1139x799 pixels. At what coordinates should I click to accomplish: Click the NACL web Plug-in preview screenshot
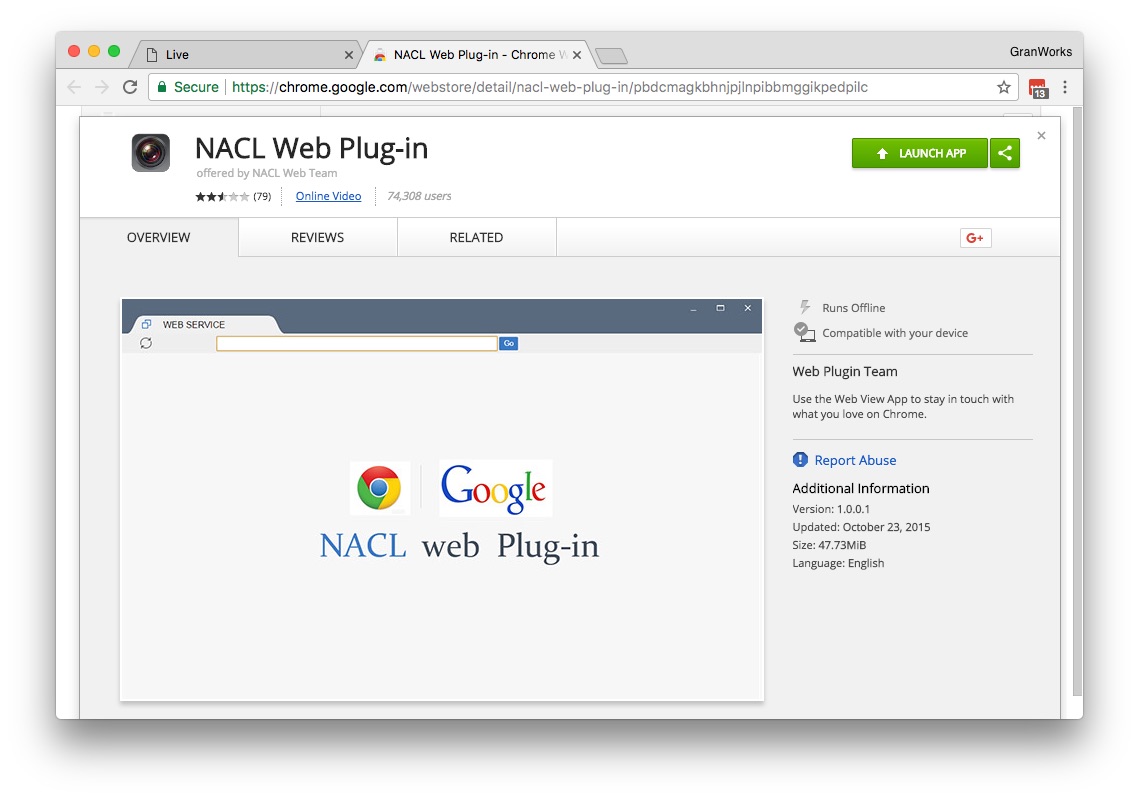pyautogui.click(x=442, y=500)
